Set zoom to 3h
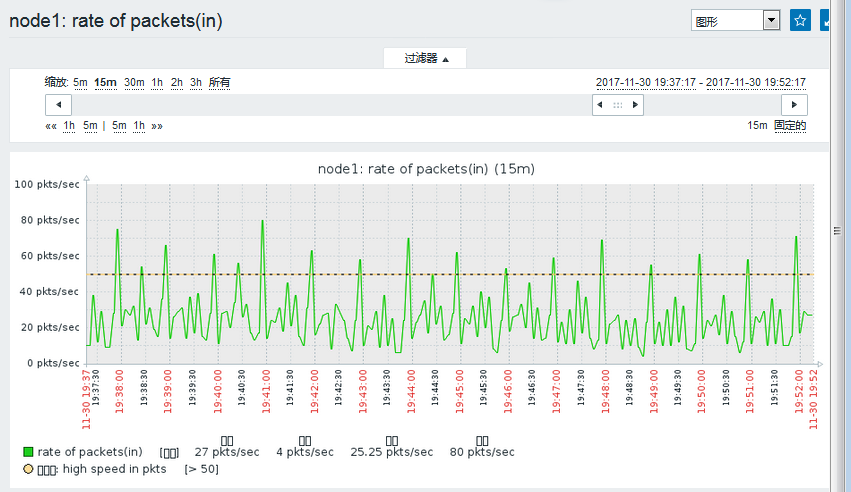This screenshot has height=492, width=851. tap(196, 82)
